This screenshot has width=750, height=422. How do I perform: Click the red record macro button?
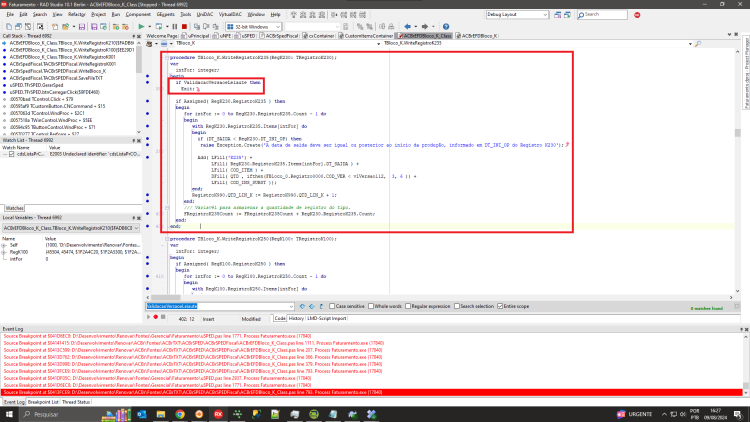click(x=155, y=317)
